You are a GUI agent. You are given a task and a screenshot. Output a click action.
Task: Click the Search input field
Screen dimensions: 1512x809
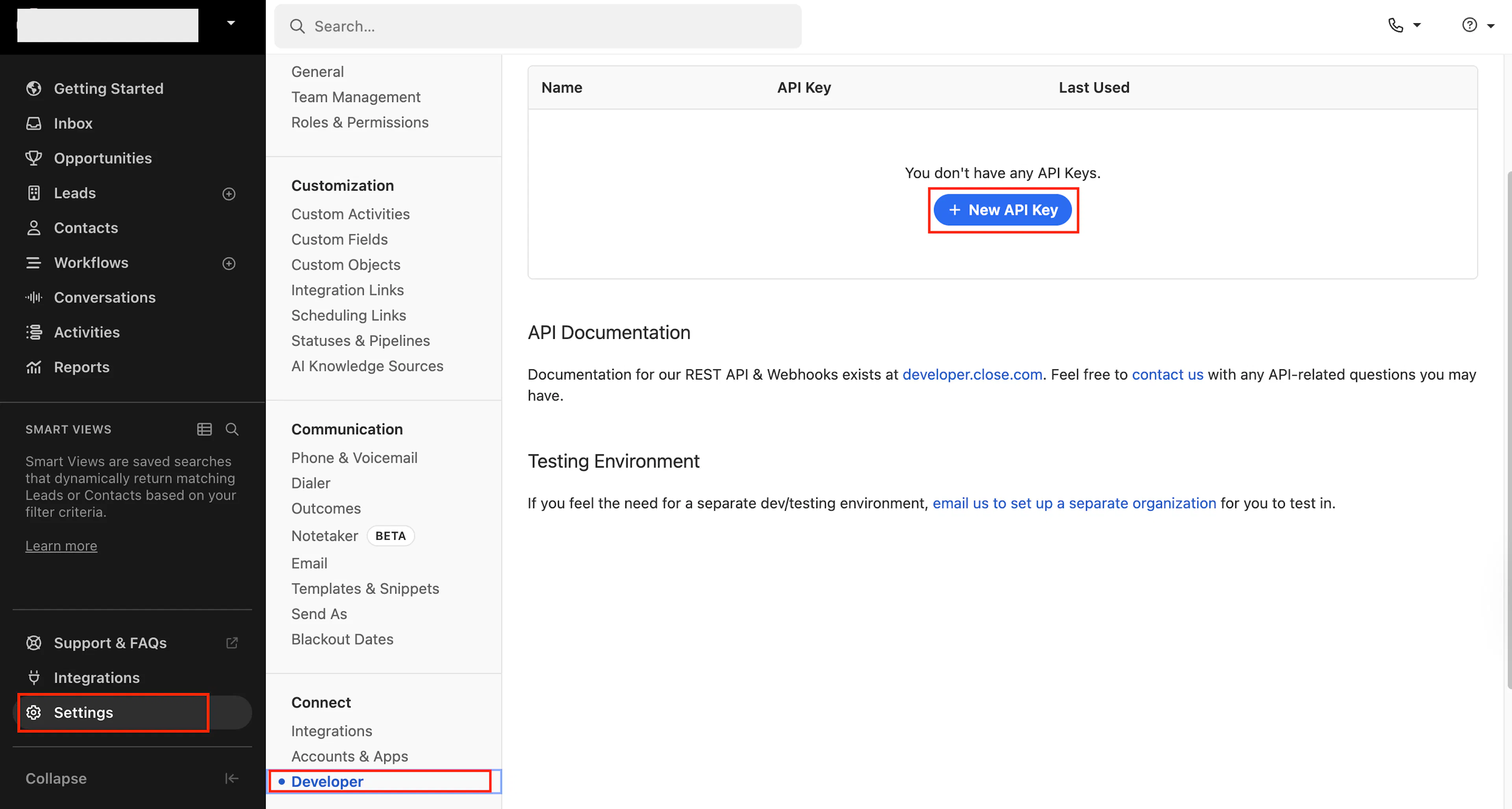pyautogui.click(x=537, y=26)
